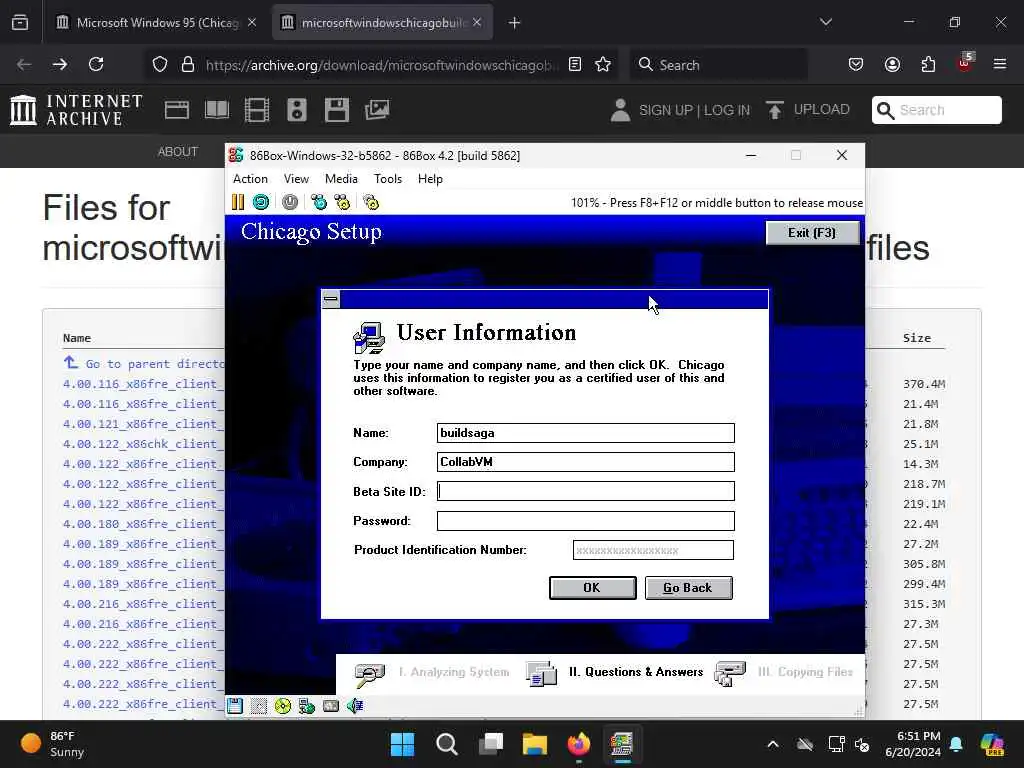Open Windows taskbar search

[447, 744]
